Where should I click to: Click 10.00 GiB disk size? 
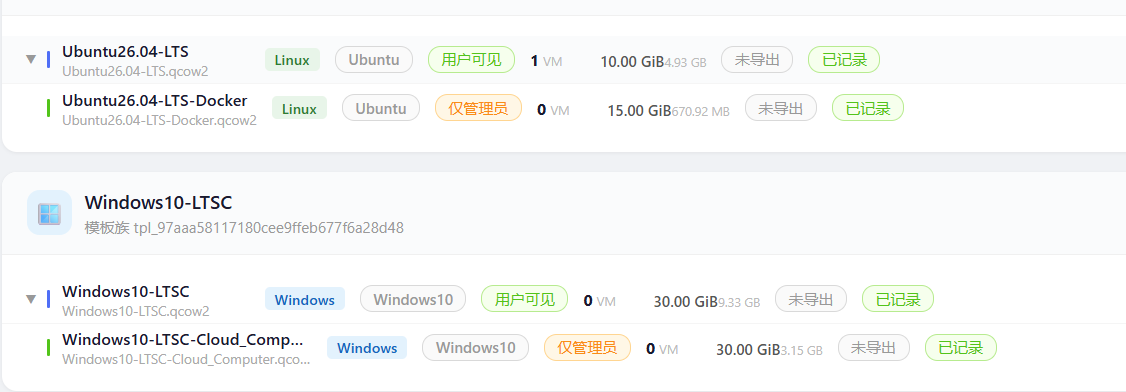632,61
